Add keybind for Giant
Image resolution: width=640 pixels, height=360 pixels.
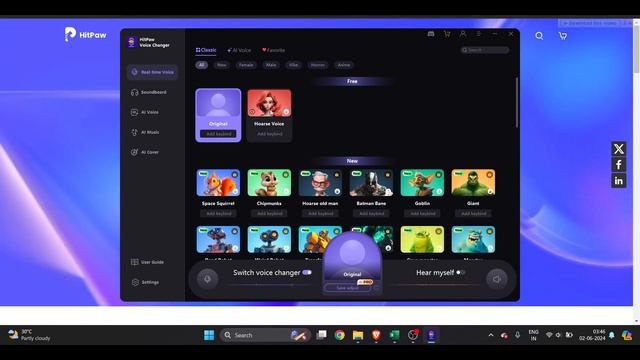click(473, 213)
